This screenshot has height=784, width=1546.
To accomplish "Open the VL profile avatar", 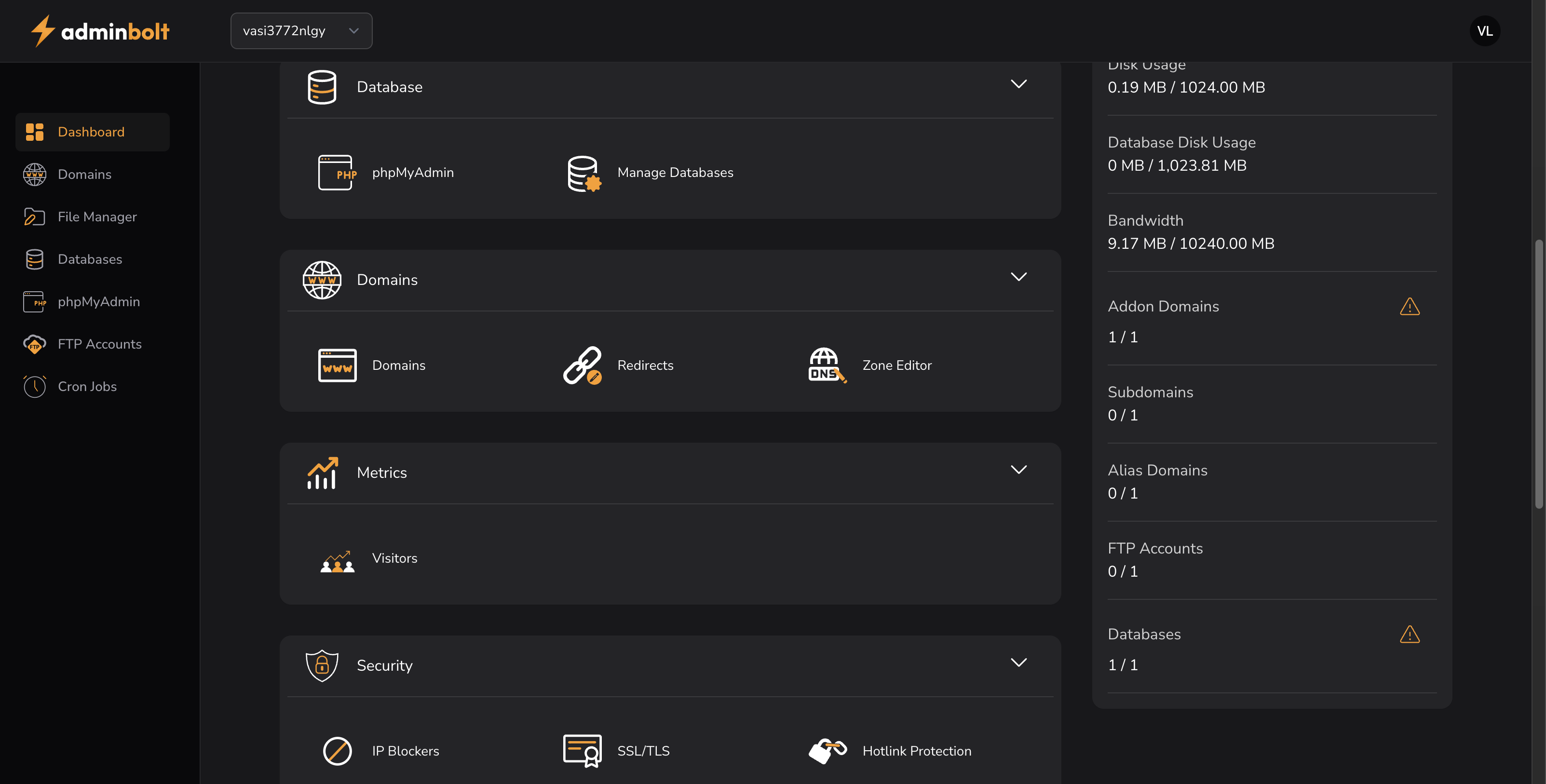I will [1485, 30].
